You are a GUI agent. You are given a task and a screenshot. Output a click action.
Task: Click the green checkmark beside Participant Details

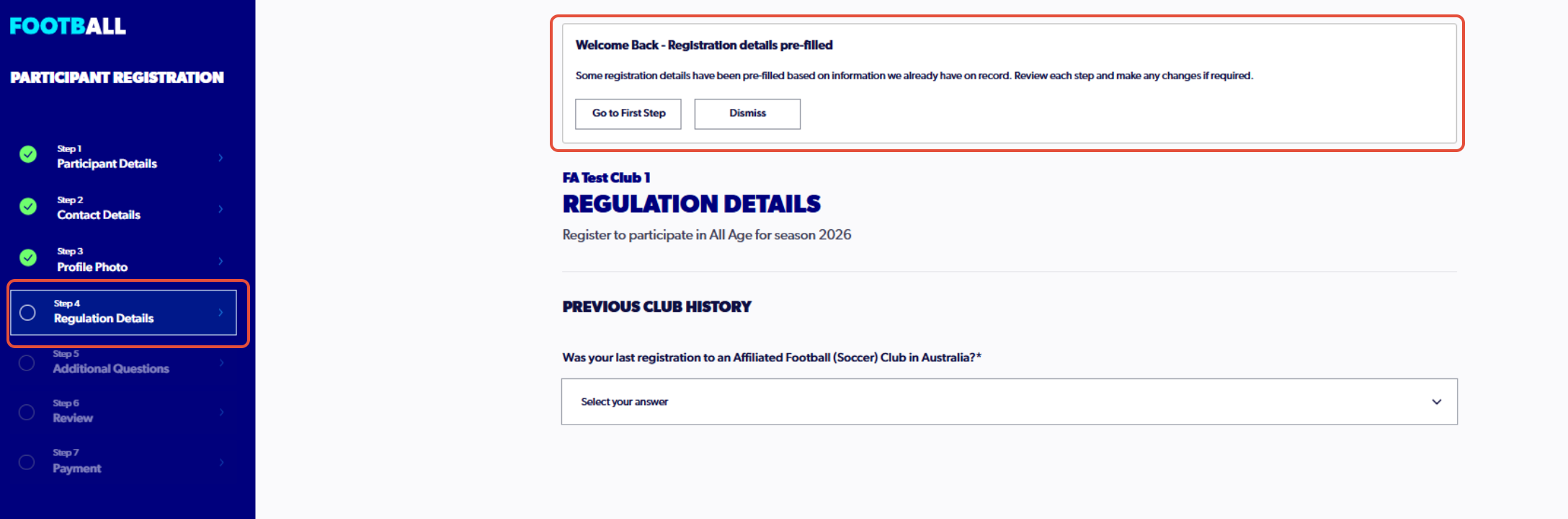[x=28, y=154]
